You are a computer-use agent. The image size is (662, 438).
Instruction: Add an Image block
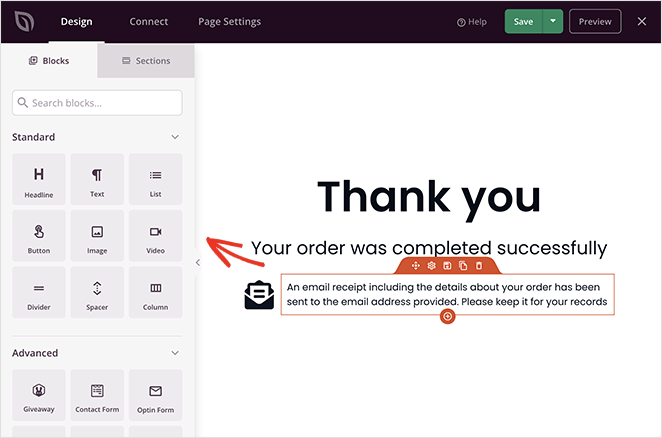click(x=97, y=236)
